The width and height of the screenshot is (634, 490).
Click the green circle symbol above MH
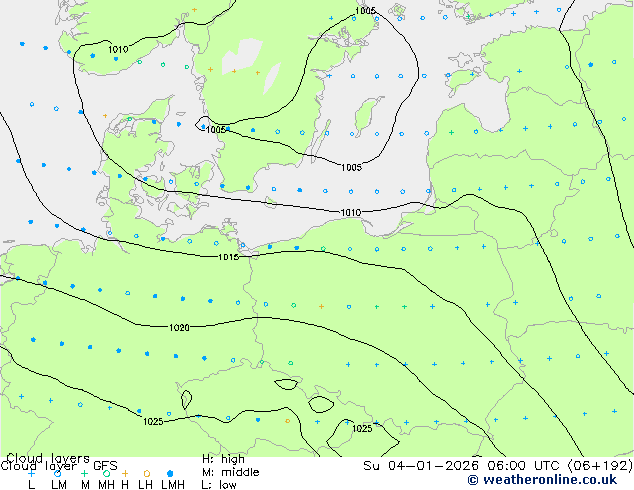106,473
